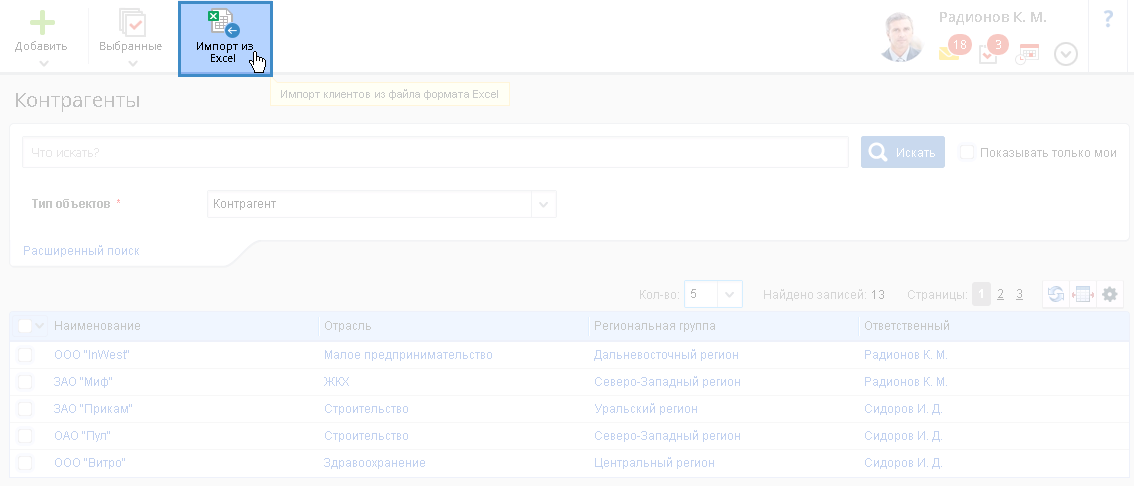Open the calendar icon in header

tap(1028, 54)
